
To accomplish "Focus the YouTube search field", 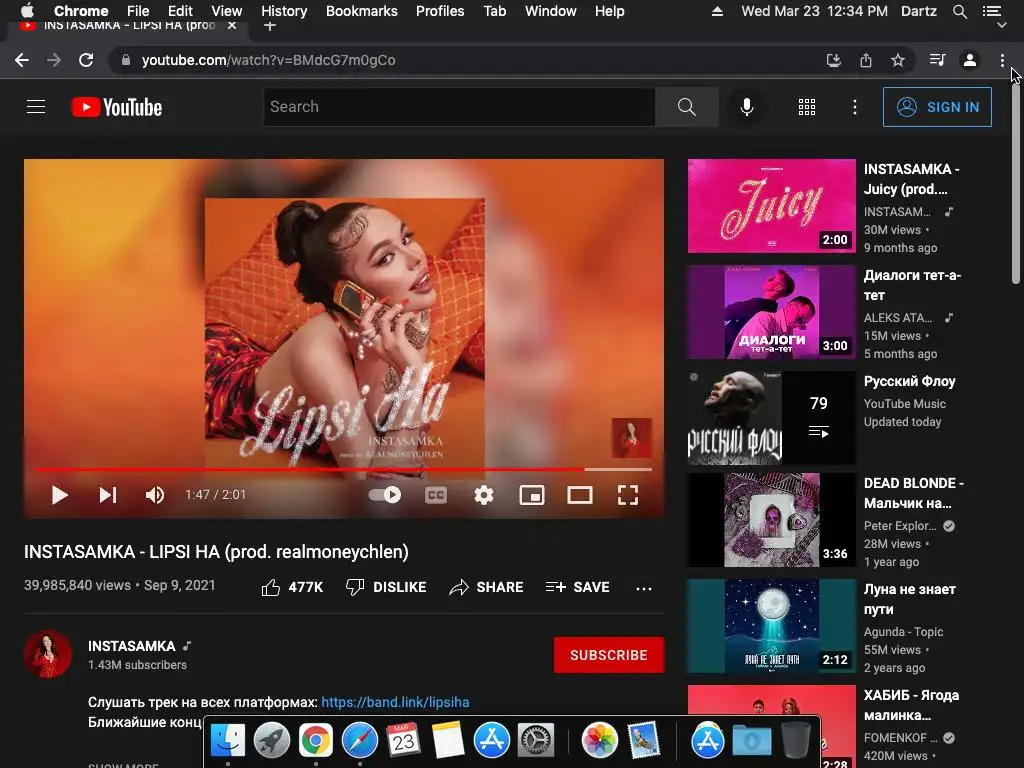I will pos(459,106).
